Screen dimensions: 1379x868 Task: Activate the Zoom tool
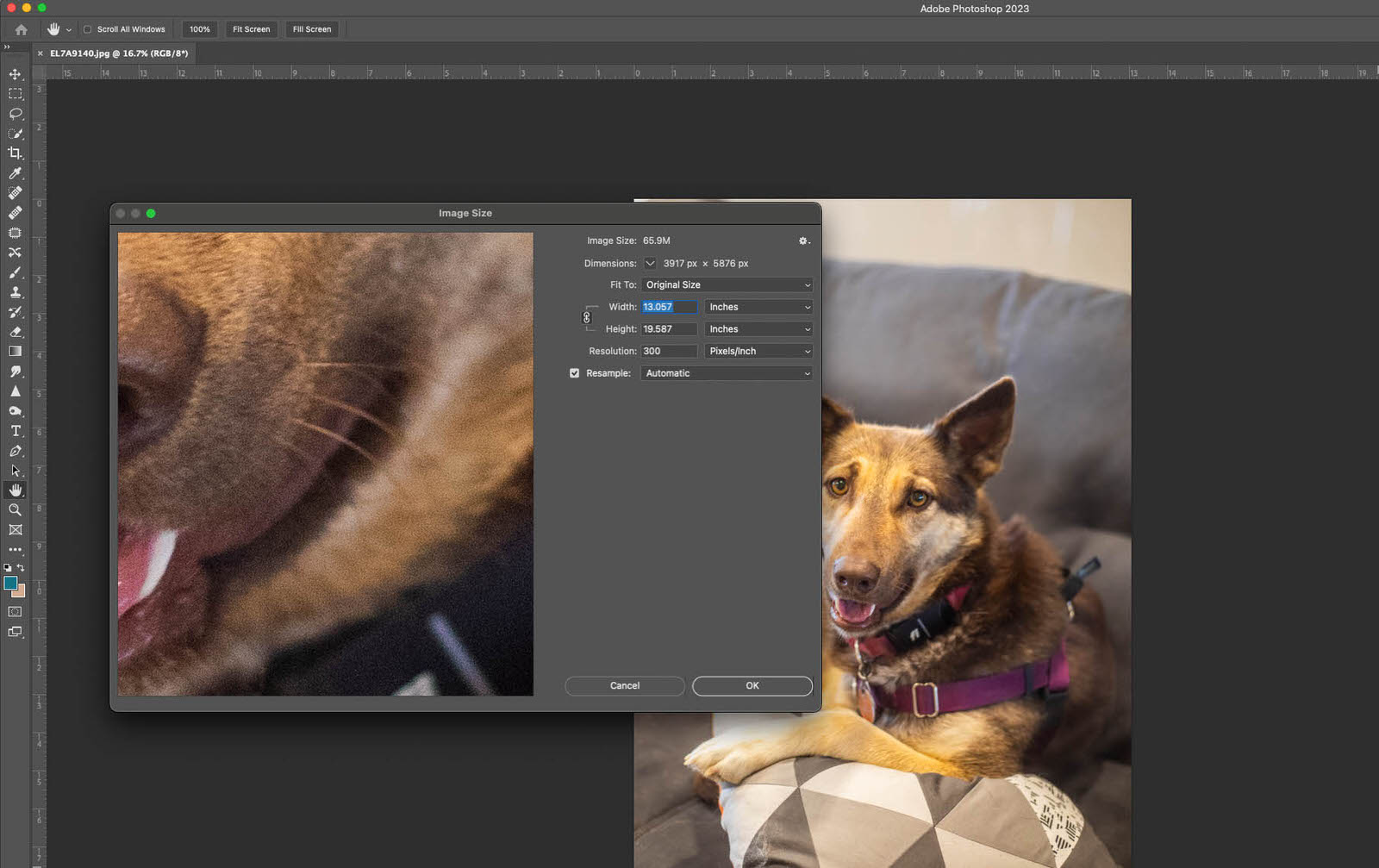pos(15,509)
